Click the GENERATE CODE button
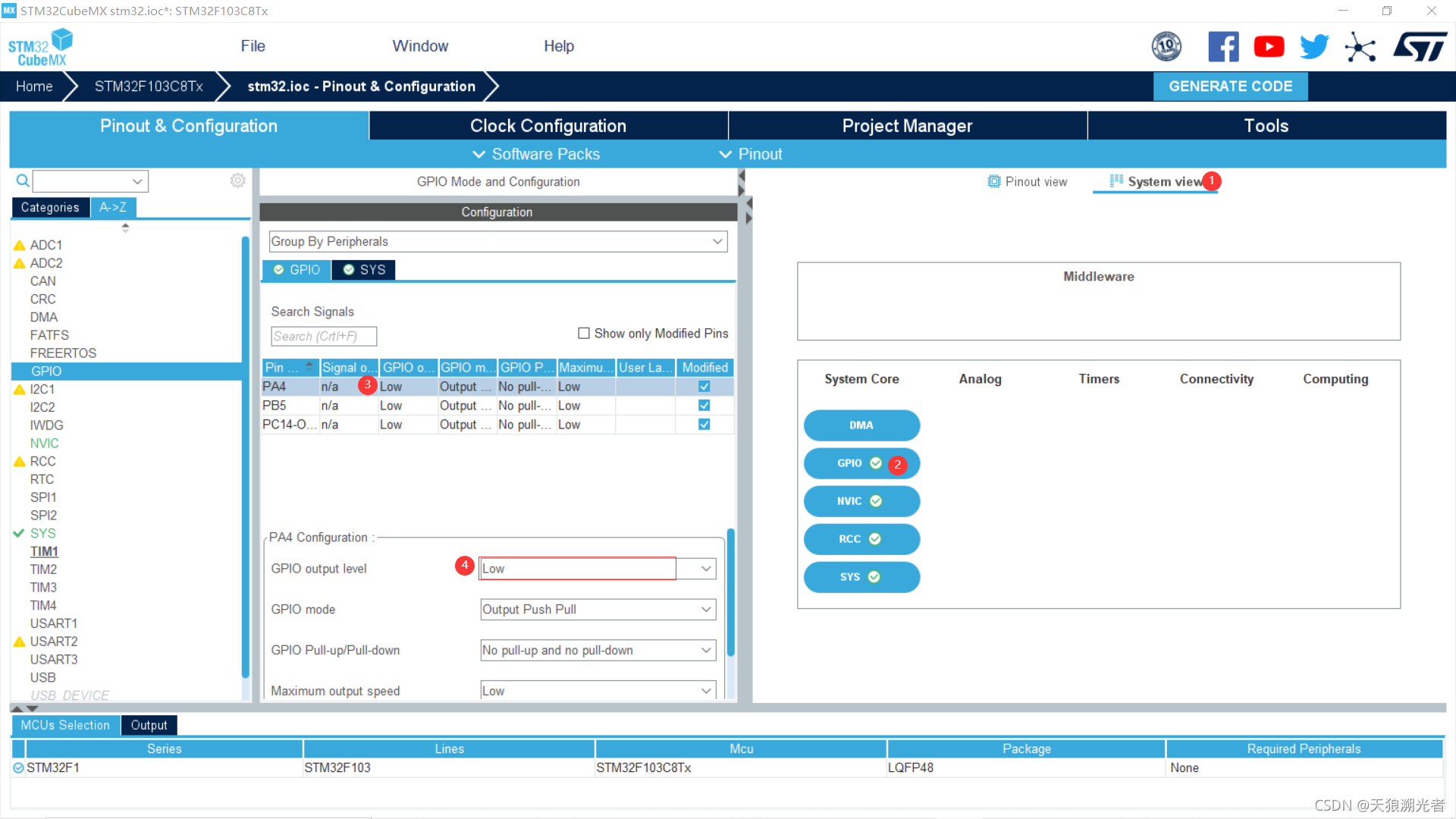Screen dimensions: 1456x819 tap(1229, 86)
